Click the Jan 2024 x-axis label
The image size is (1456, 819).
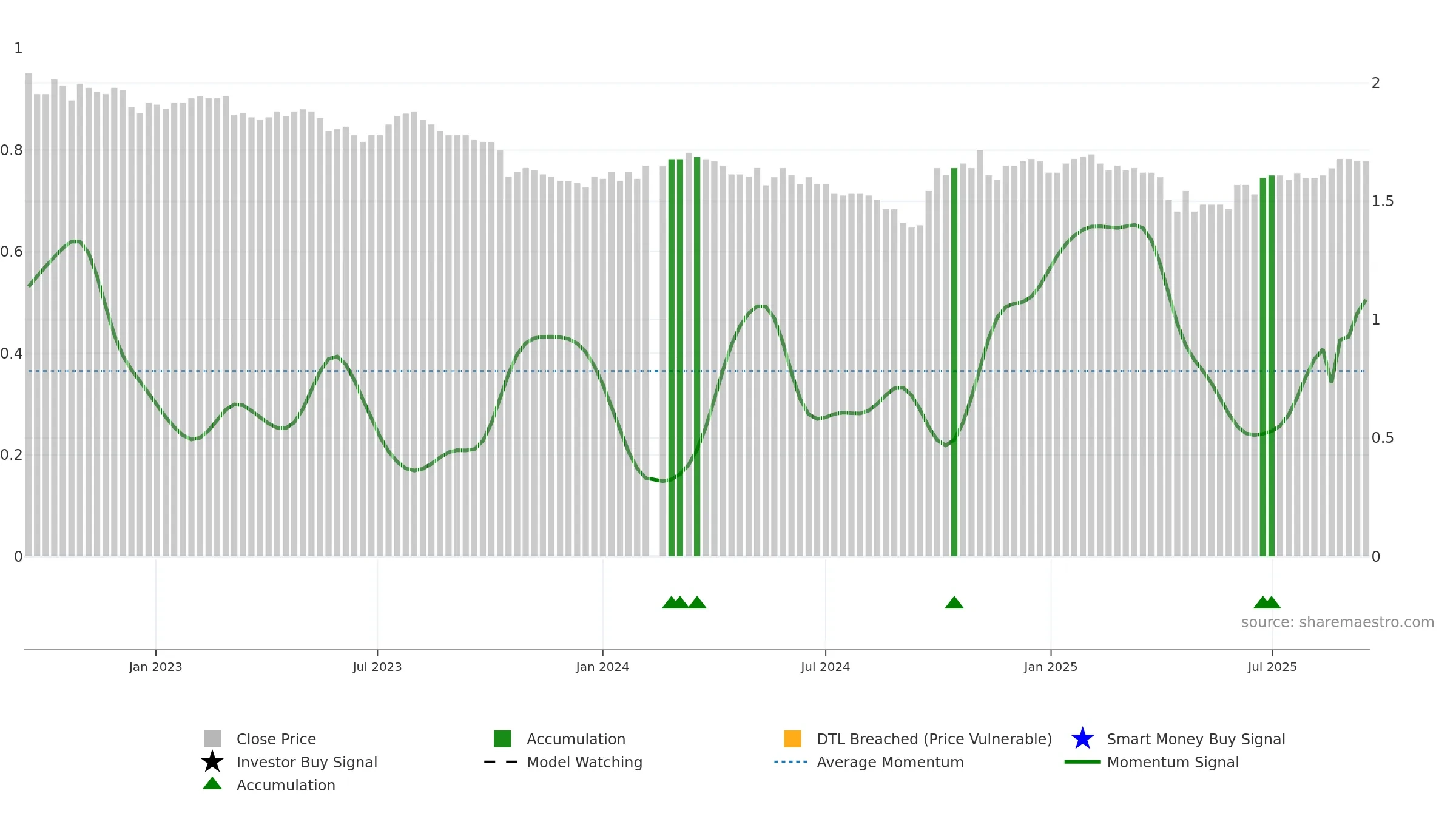pyautogui.click(x=602, y=667)
